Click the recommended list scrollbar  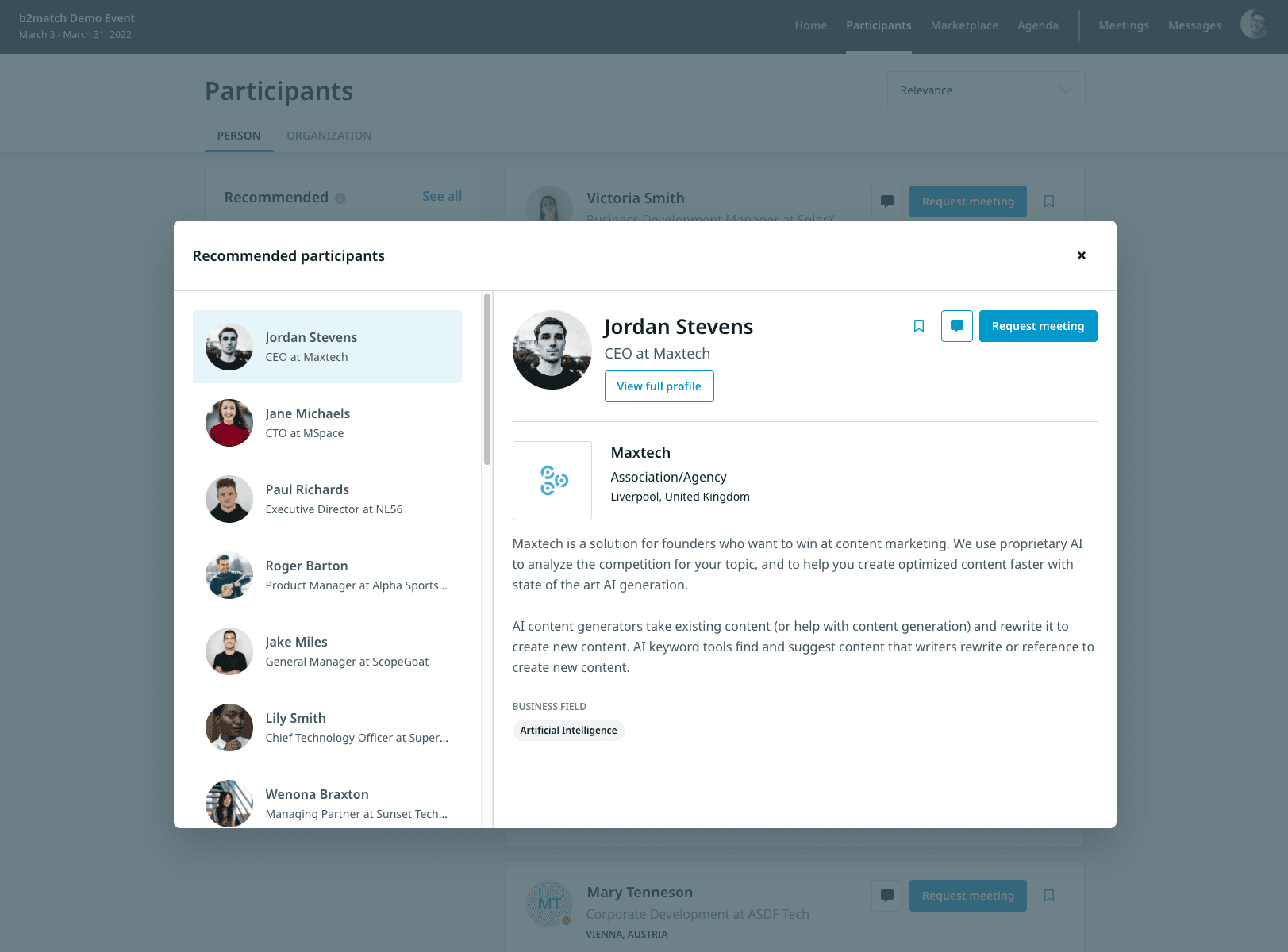[x=487, y=379]
